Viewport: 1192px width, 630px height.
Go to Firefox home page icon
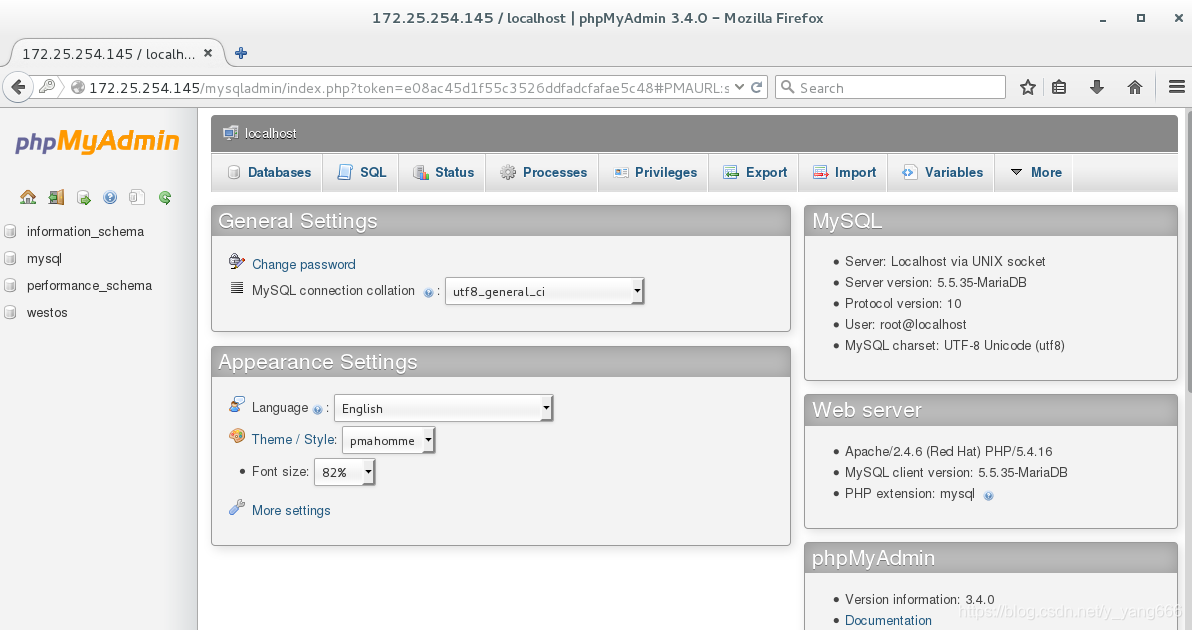1135,87
